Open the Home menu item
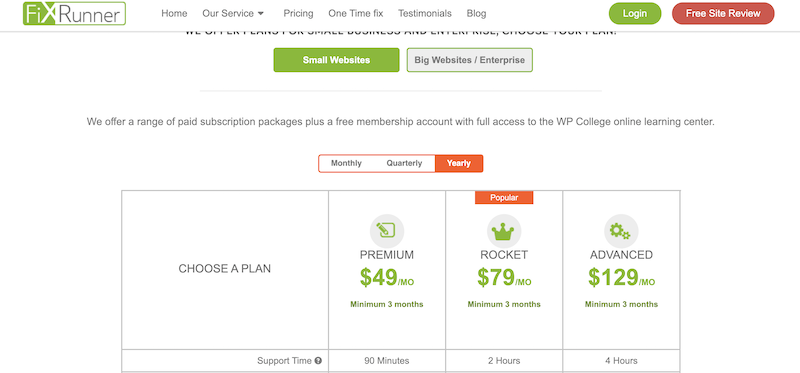800x373 pixels. [x=174, y=13]
